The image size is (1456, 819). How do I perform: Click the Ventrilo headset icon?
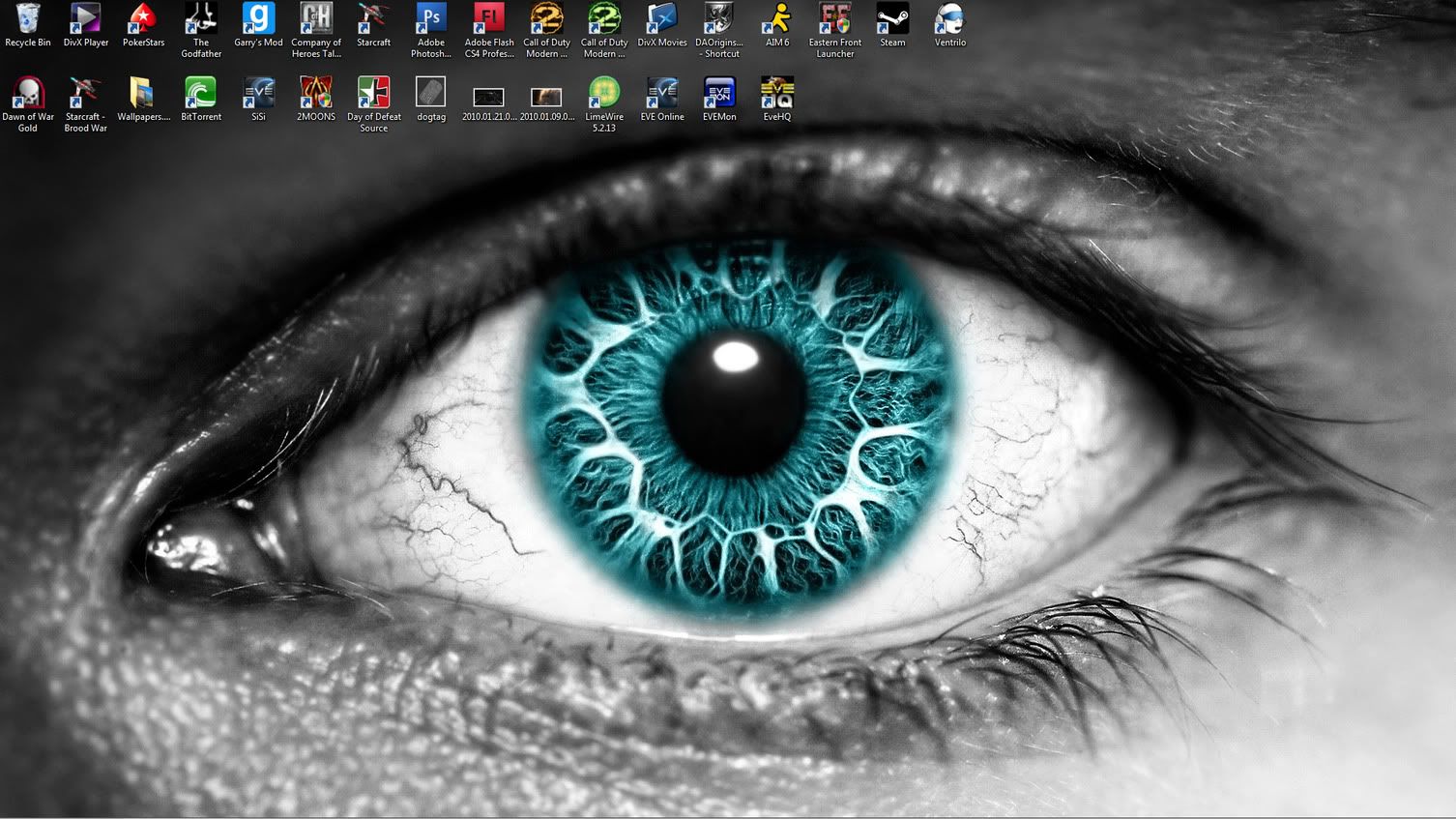[x=950, y=18]
